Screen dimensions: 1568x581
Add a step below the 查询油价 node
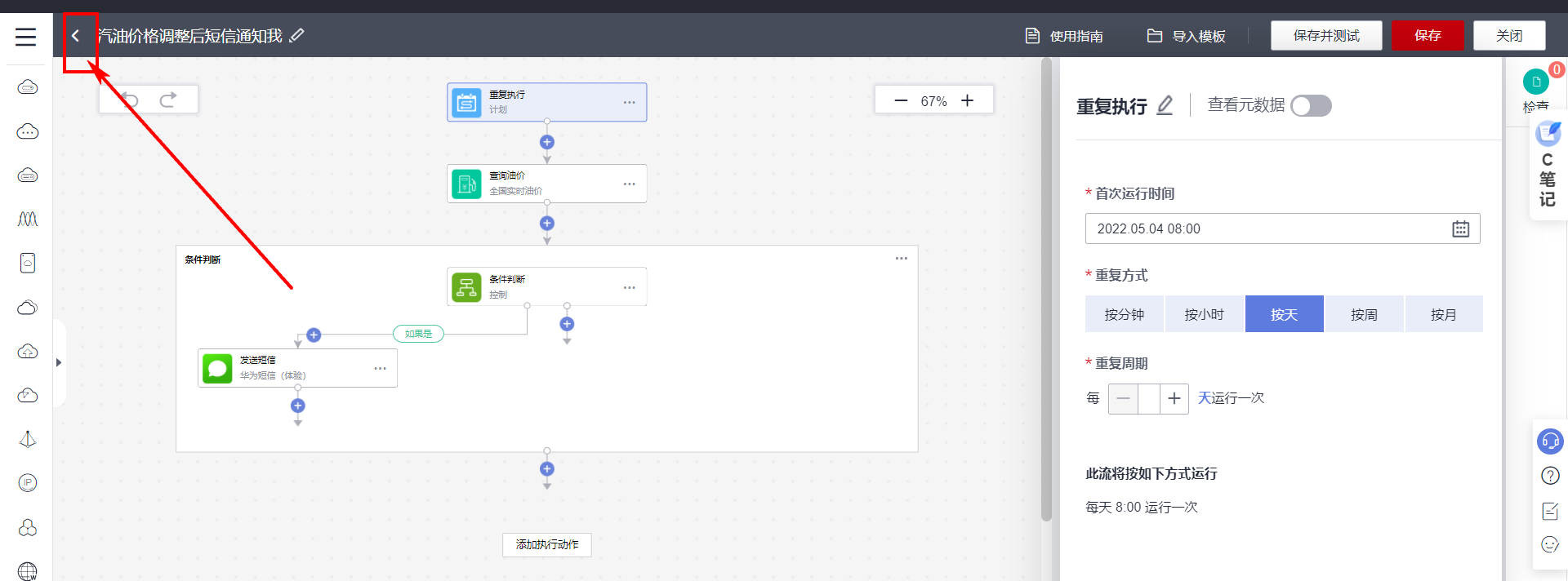click(x=547, y=223)
